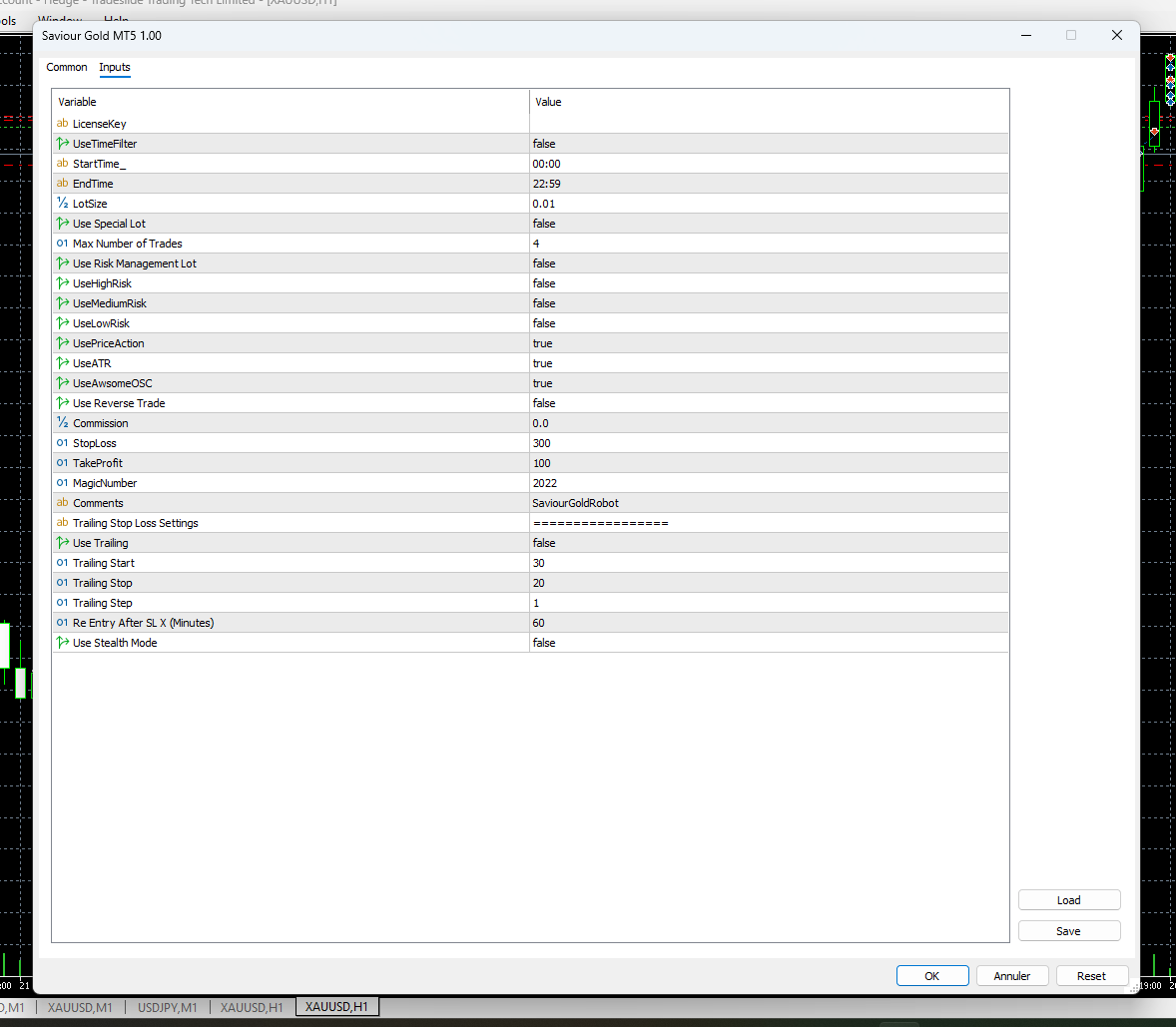
Task: Open the UseHighRisk value dropdown
Action: (544, 283)
